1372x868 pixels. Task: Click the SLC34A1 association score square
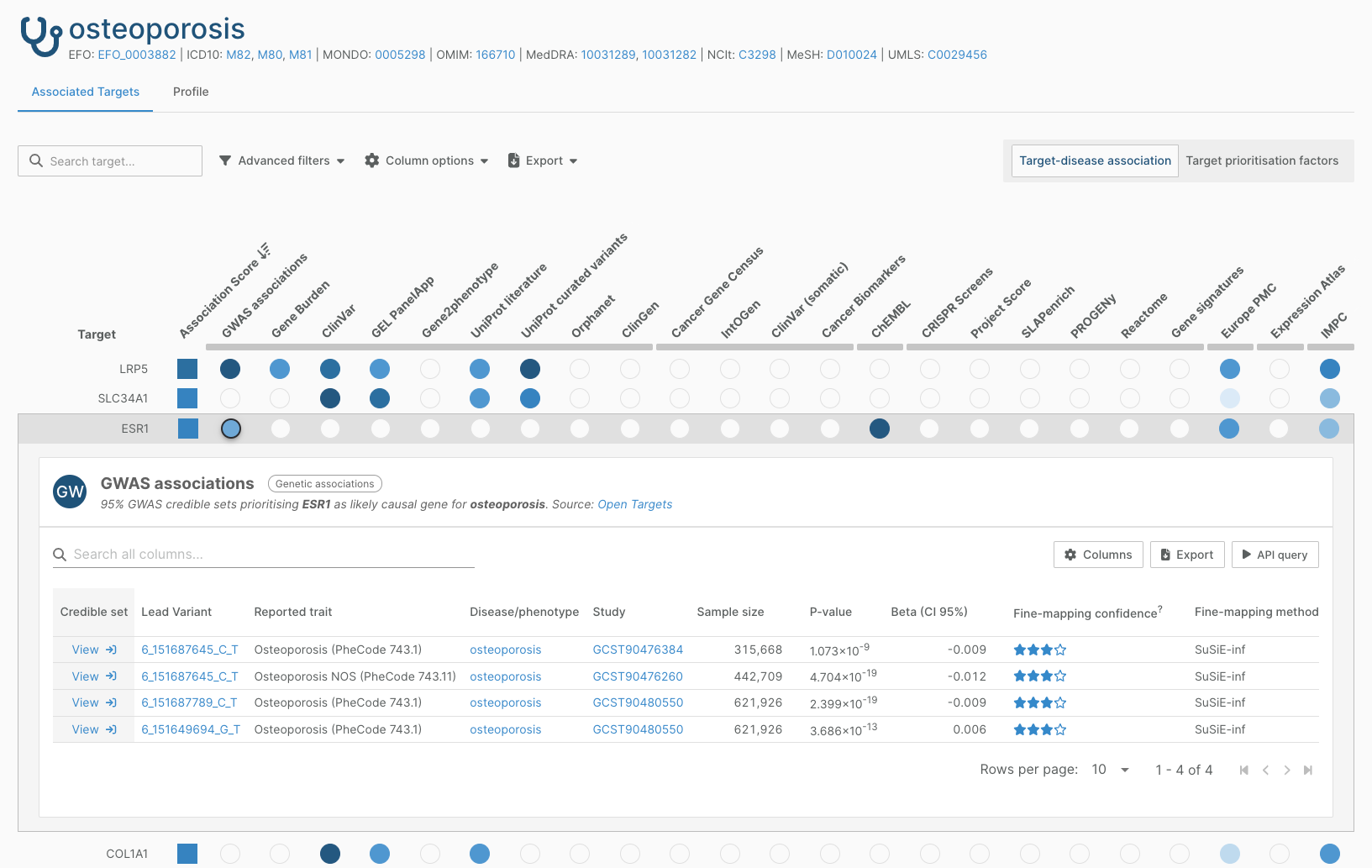187,398
